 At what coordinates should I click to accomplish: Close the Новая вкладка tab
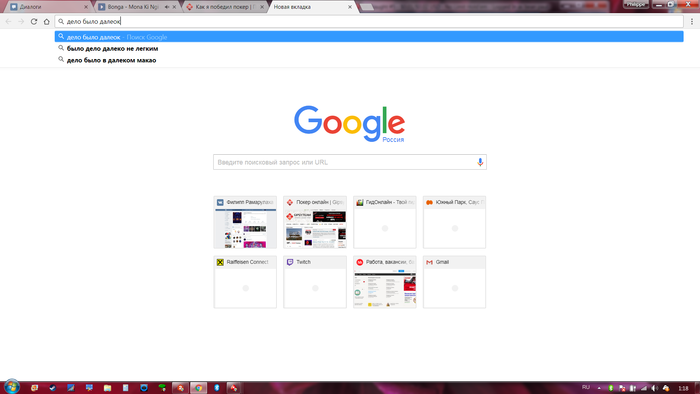(350, 7)
